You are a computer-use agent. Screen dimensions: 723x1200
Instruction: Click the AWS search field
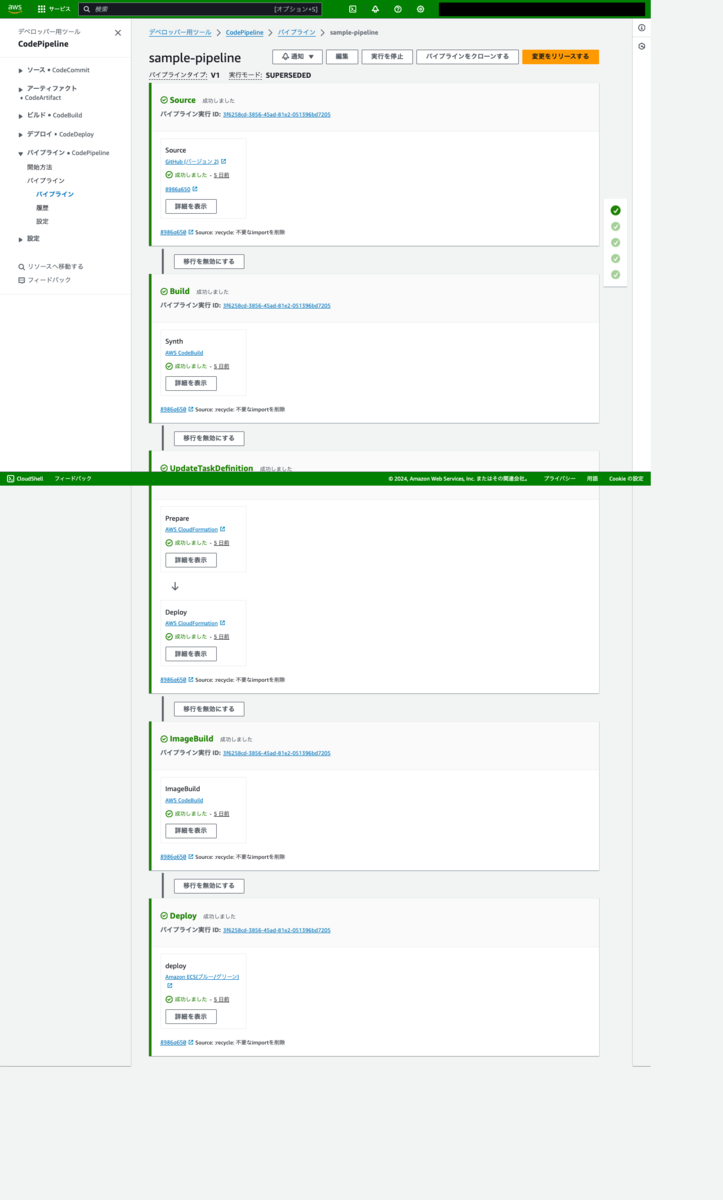(200, 9)
